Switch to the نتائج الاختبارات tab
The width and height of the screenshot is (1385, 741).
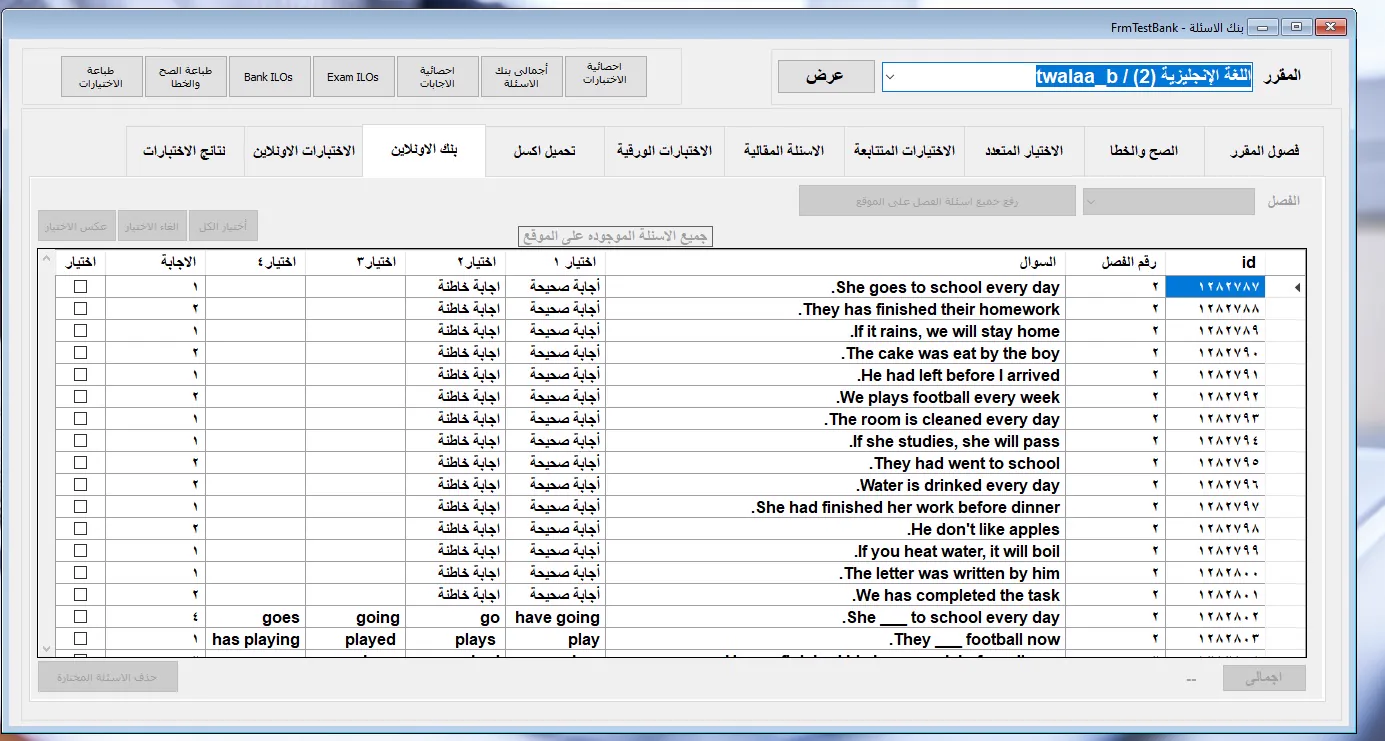point(185,151)
